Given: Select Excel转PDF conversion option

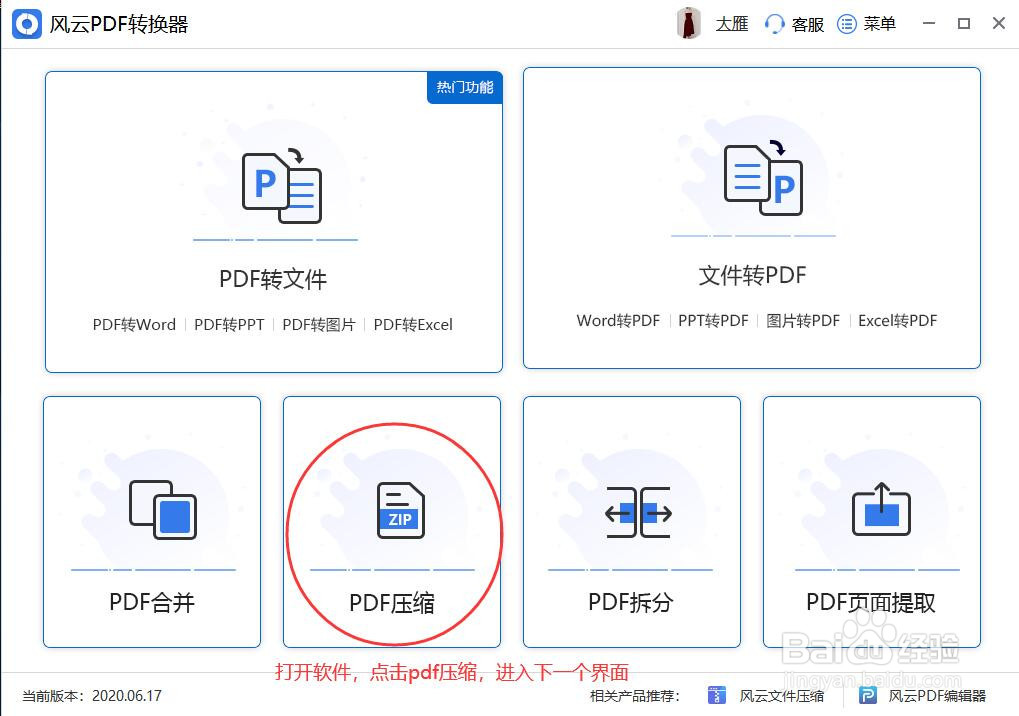Looking at the screenshot, I should point(897,321).
